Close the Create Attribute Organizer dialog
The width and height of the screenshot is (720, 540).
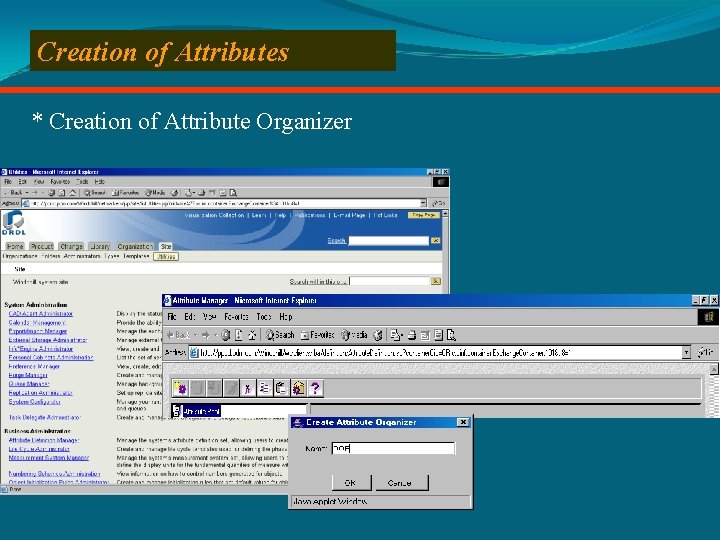pyautogui.click(x=463, y=422)
